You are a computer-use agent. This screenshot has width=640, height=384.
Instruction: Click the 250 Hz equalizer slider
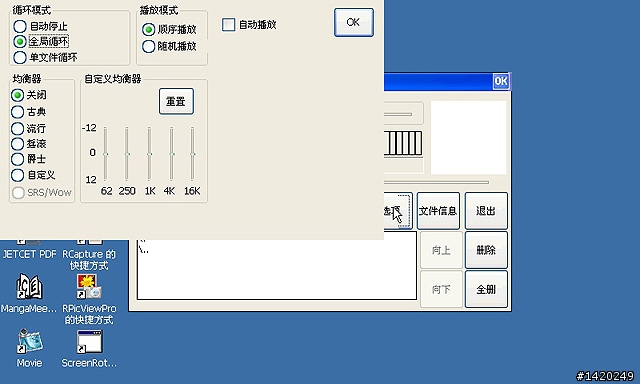[x=127, y=154]
